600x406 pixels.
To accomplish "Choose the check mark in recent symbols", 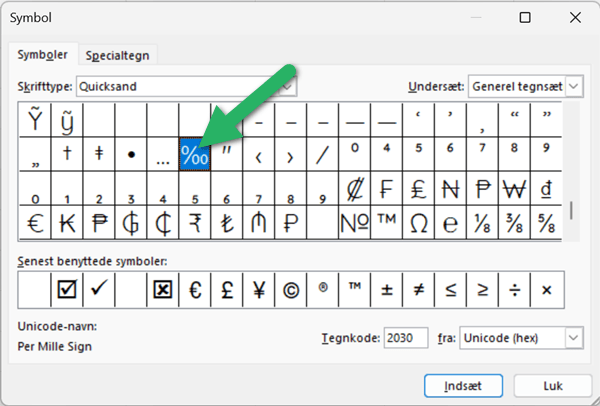I will [x=99, y=290].
